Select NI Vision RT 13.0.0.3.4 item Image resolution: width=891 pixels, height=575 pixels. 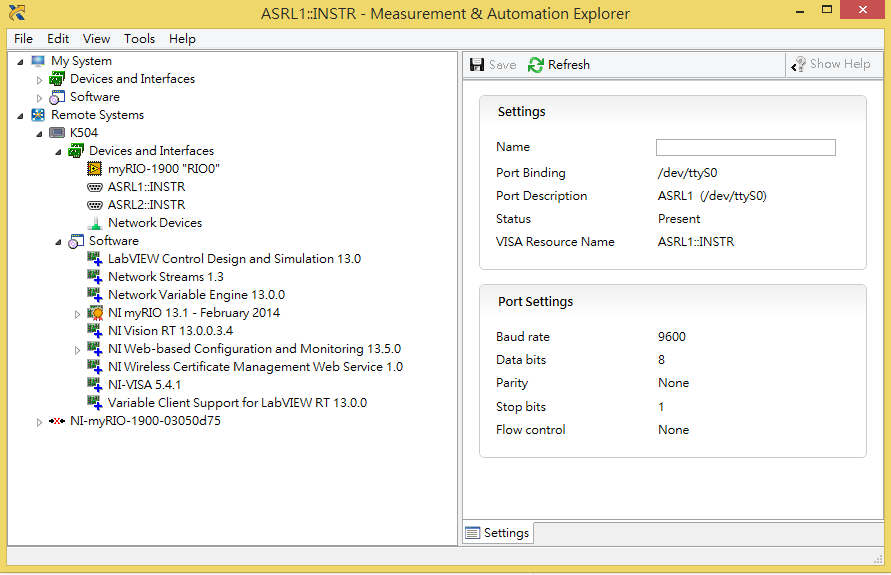click(170, 331)
